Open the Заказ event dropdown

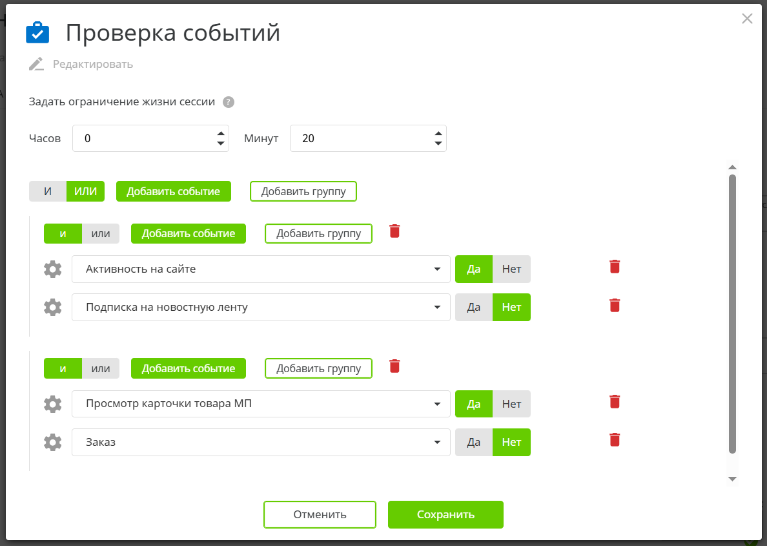coord(437,442)
